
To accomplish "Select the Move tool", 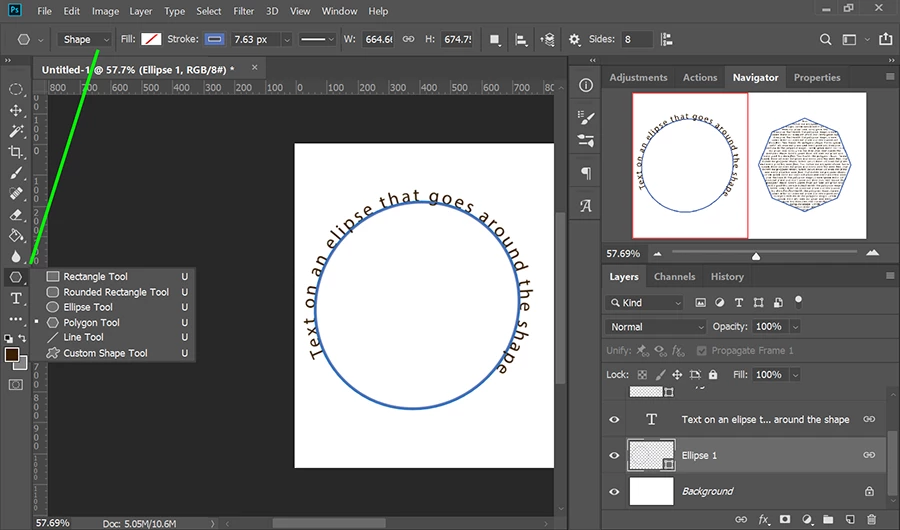I will coord(16,110).
